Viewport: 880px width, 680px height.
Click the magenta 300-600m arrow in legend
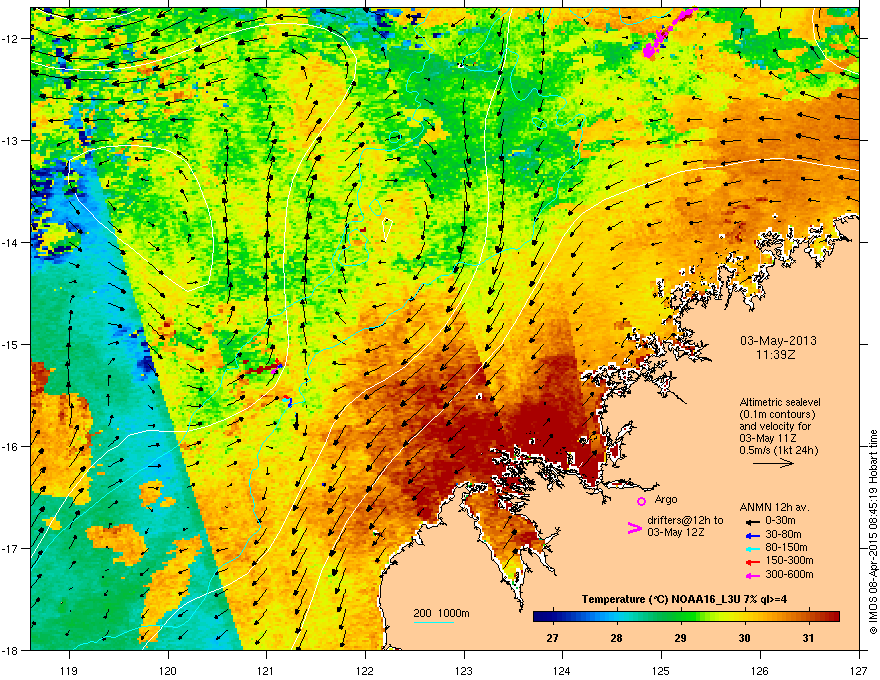coord(753,575)
